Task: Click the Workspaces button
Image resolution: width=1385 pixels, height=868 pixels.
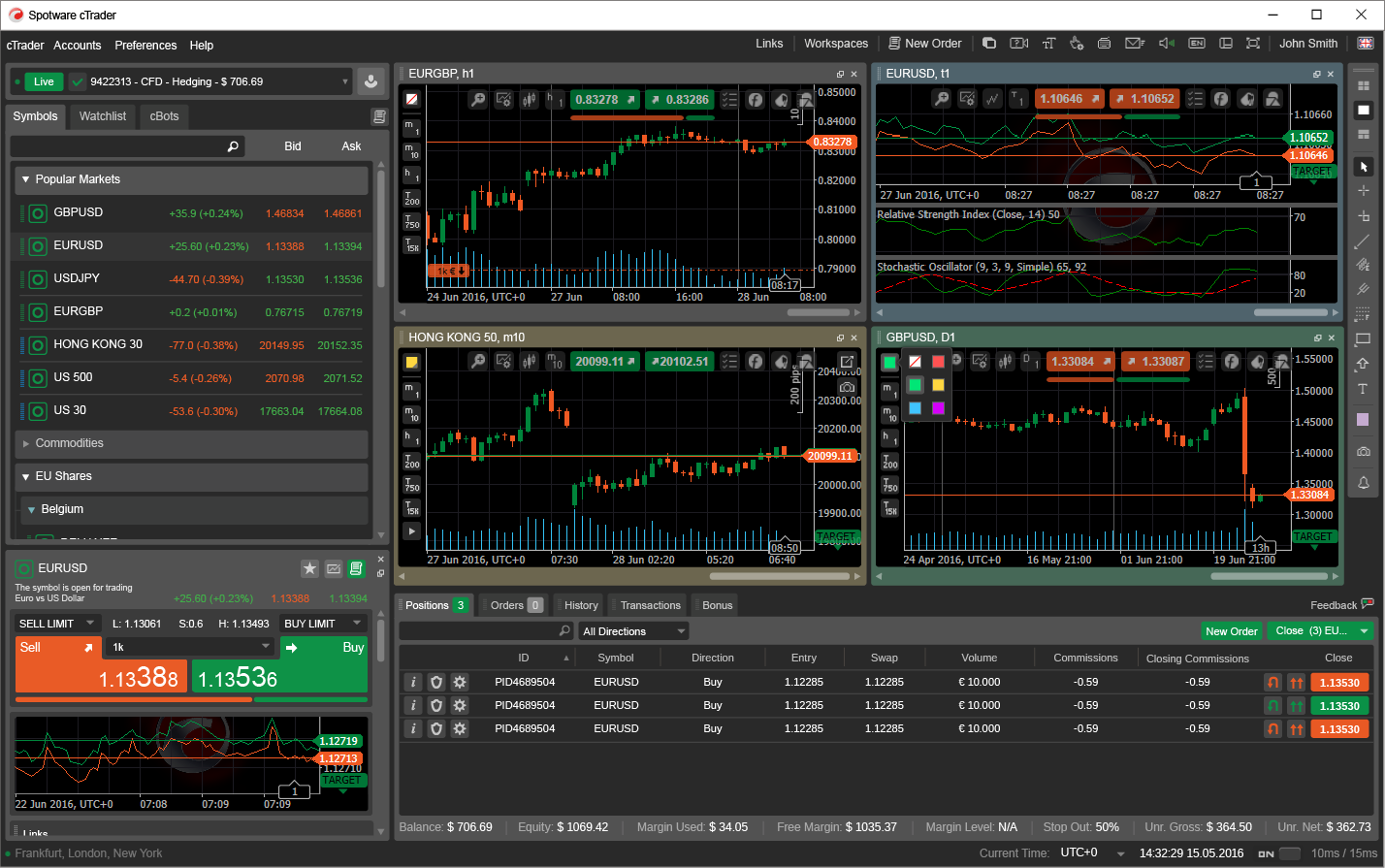Action: 836,44
